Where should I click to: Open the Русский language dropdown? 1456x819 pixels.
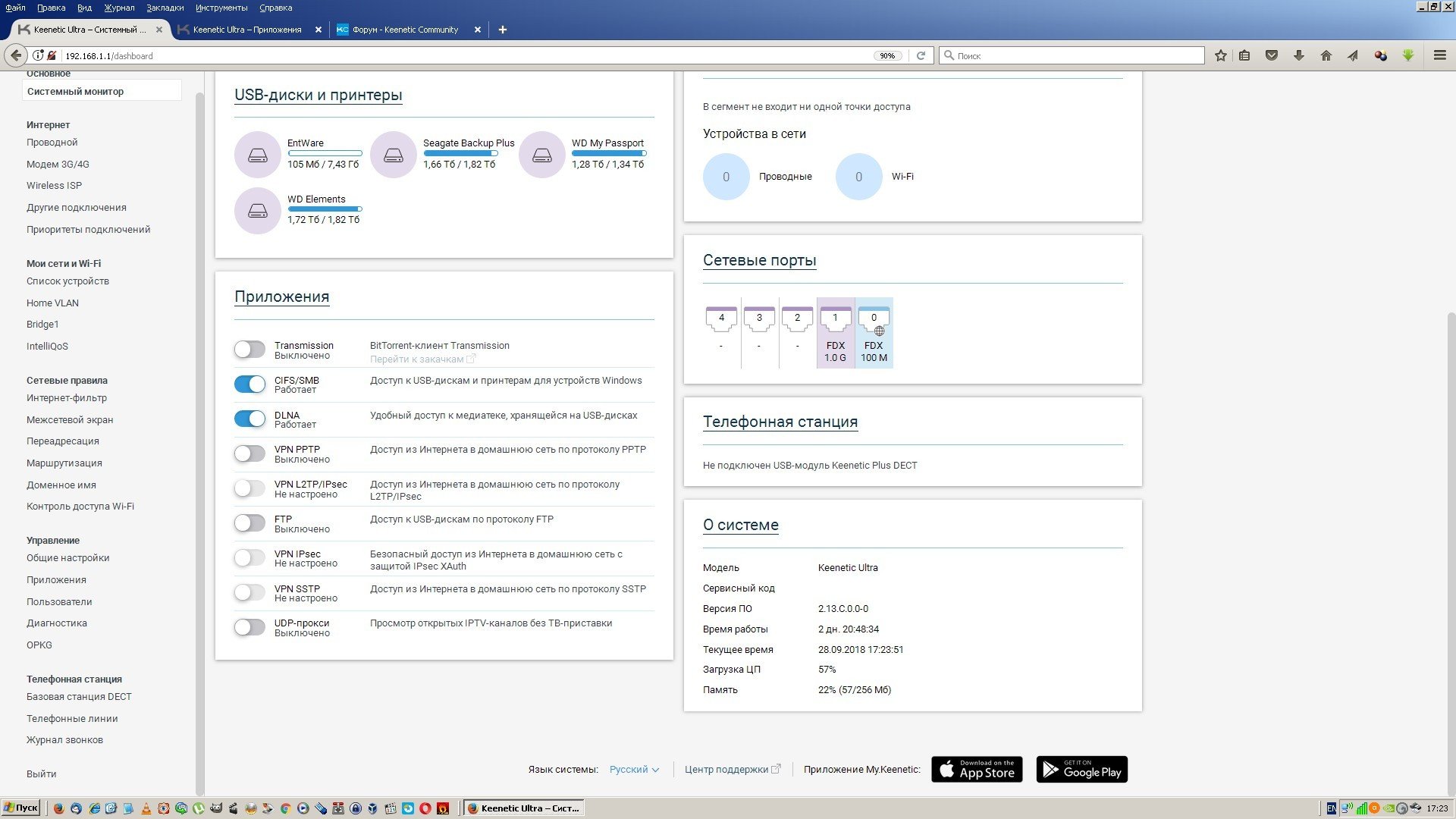pyautogui.click(x=634, y=770)
